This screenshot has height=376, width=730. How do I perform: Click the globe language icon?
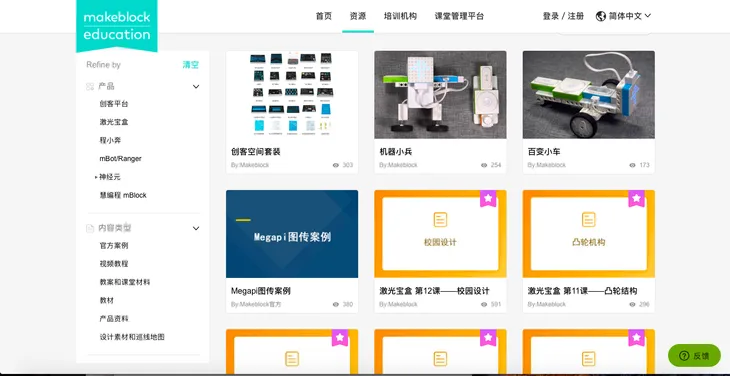click(x=601, y=16)
